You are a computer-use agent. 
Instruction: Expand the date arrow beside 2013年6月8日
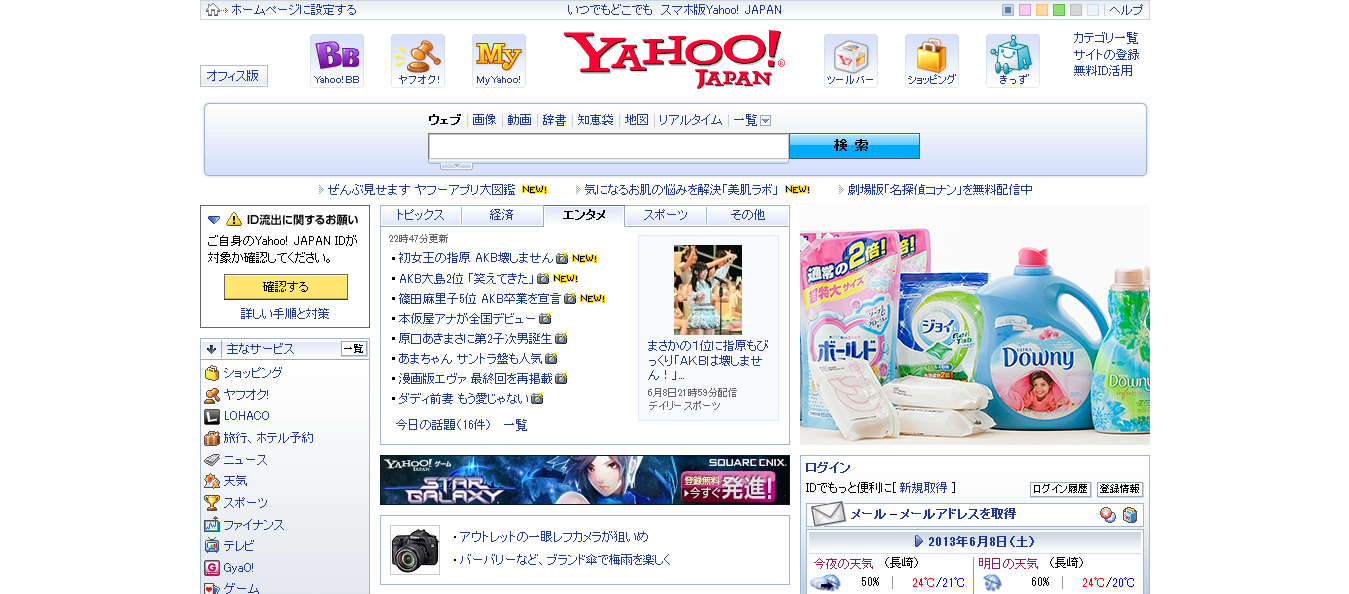[919, 541]
